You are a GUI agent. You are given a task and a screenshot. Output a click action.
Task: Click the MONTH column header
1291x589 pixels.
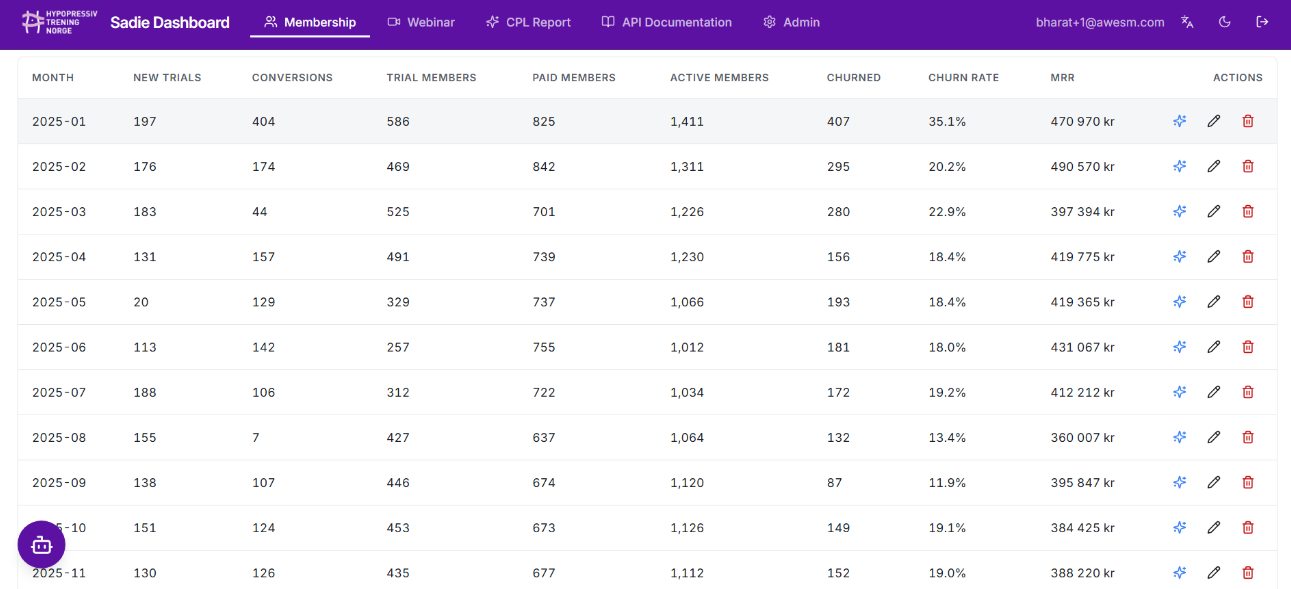[x=53, y=77]
